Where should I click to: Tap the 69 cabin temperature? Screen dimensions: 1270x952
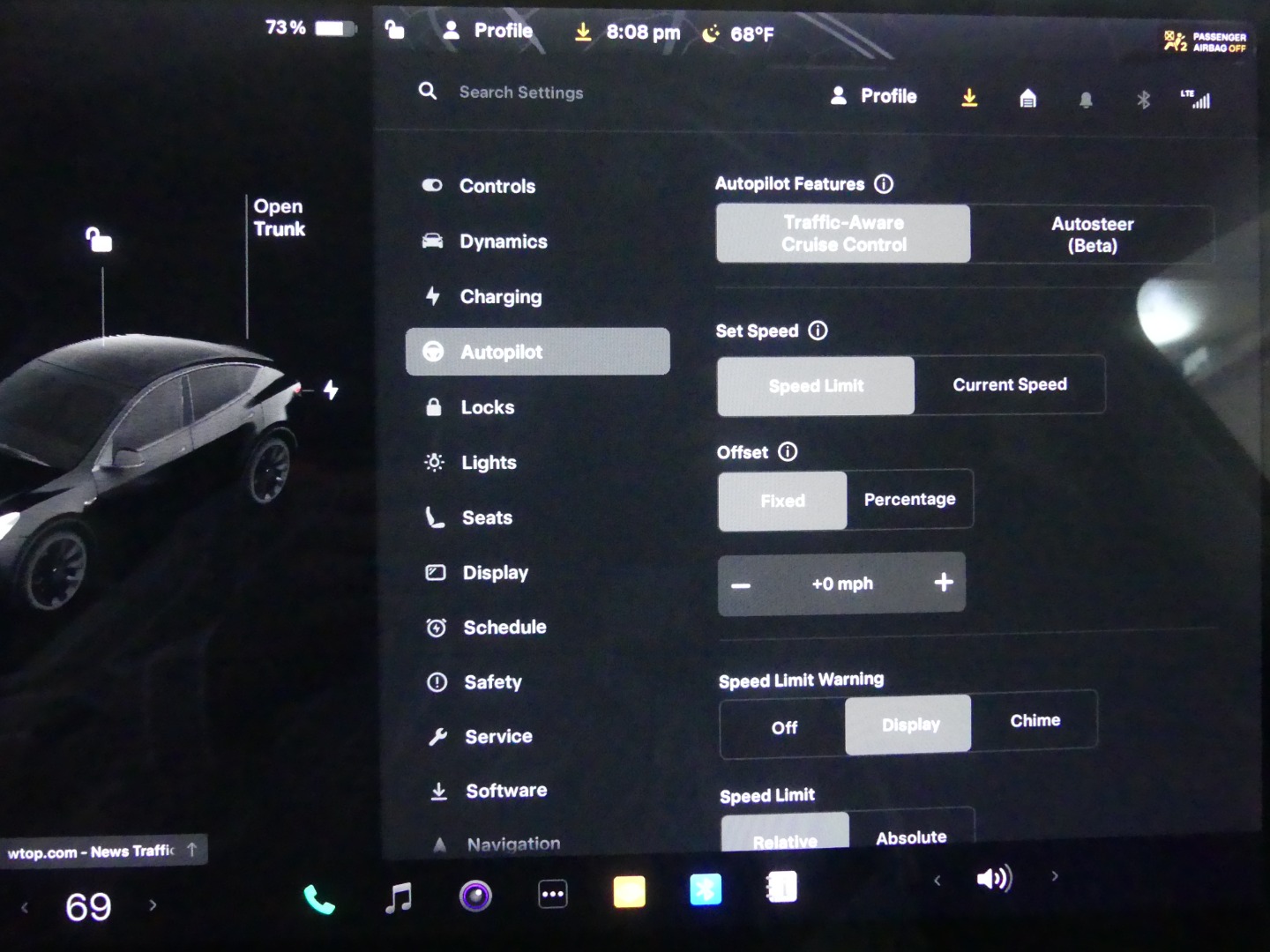click(x=88, y=907)
